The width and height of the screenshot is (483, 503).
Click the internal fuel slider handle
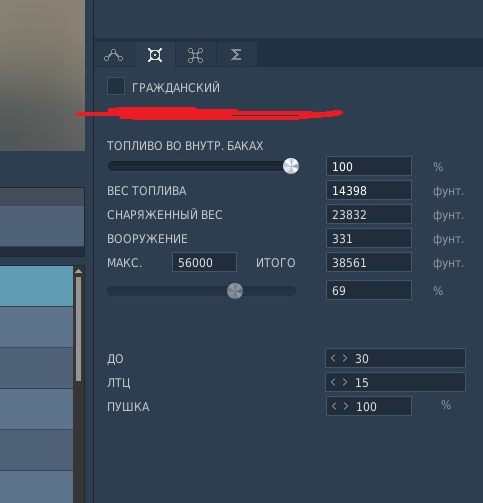tap(291, 166)
